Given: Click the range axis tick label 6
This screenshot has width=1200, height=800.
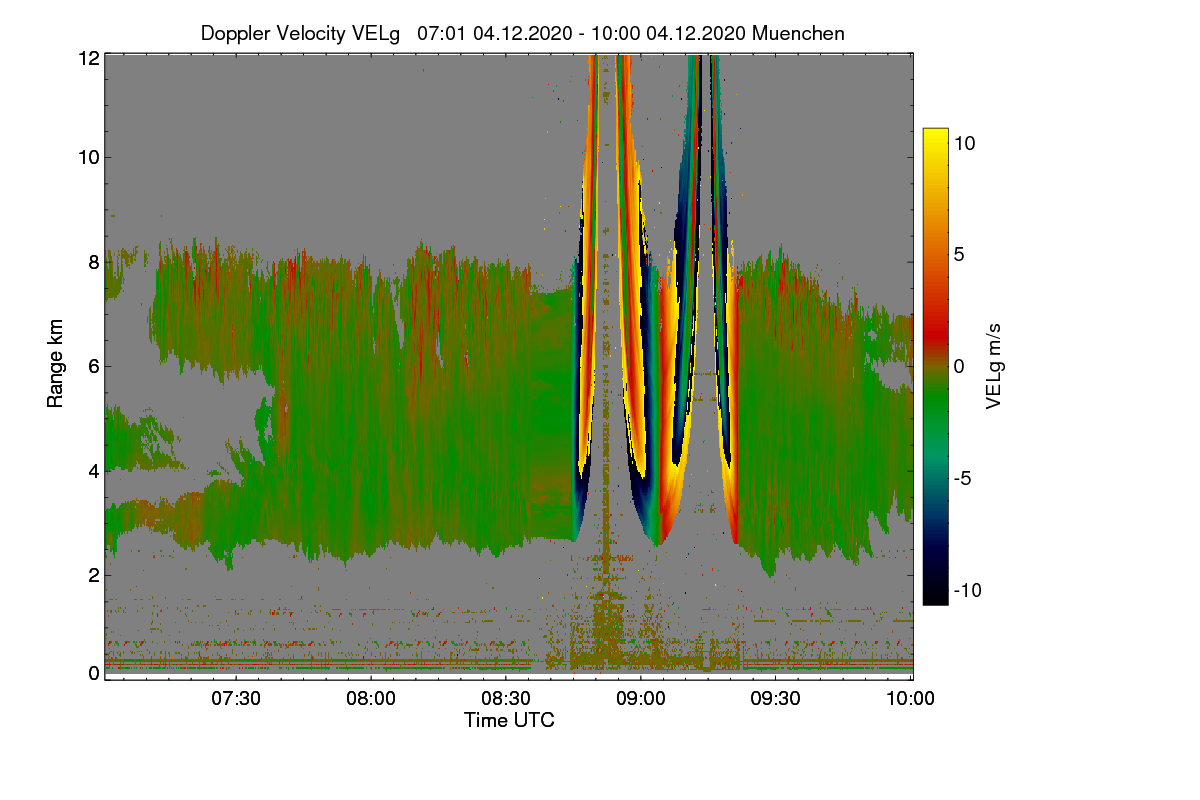Looking at the screenshot, I should (x=93, y=366).
